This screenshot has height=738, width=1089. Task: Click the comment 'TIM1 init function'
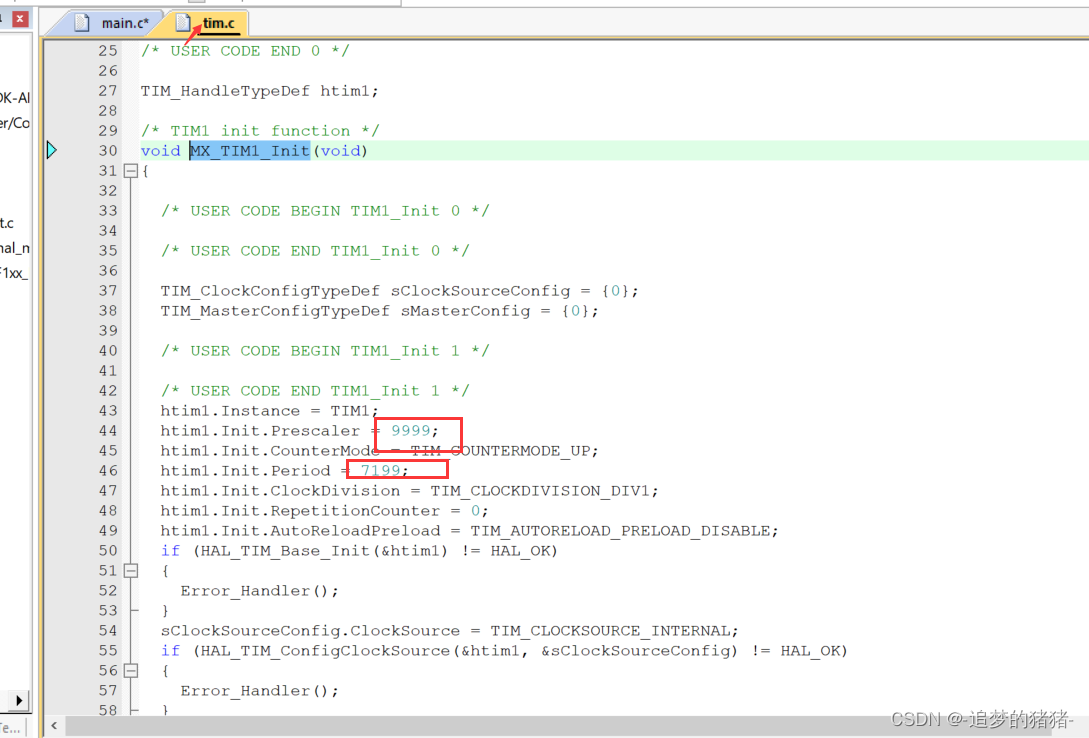point(260,131)
